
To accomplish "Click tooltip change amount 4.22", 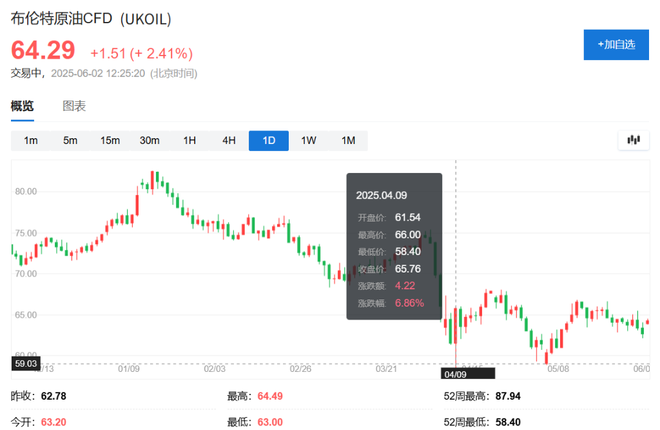I will [405, 286].
